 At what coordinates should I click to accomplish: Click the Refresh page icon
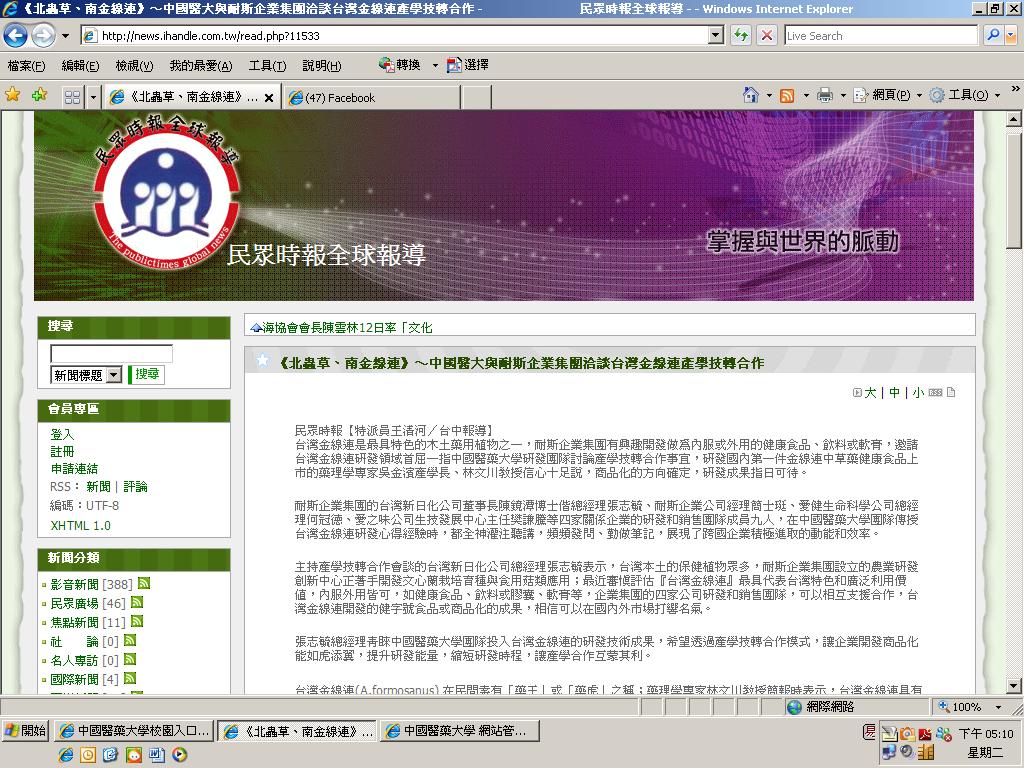pos(741,35)
